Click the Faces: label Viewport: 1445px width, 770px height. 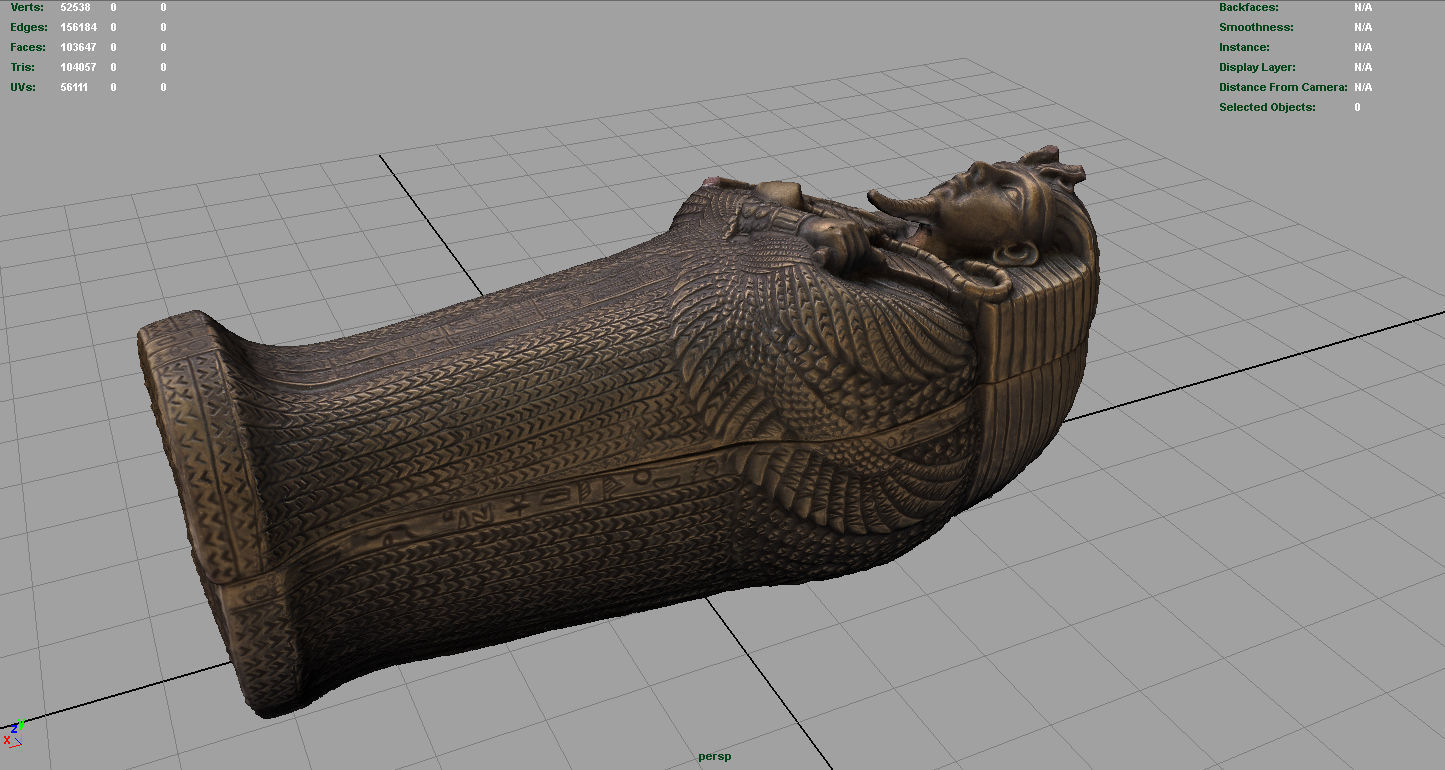point(28,47)
